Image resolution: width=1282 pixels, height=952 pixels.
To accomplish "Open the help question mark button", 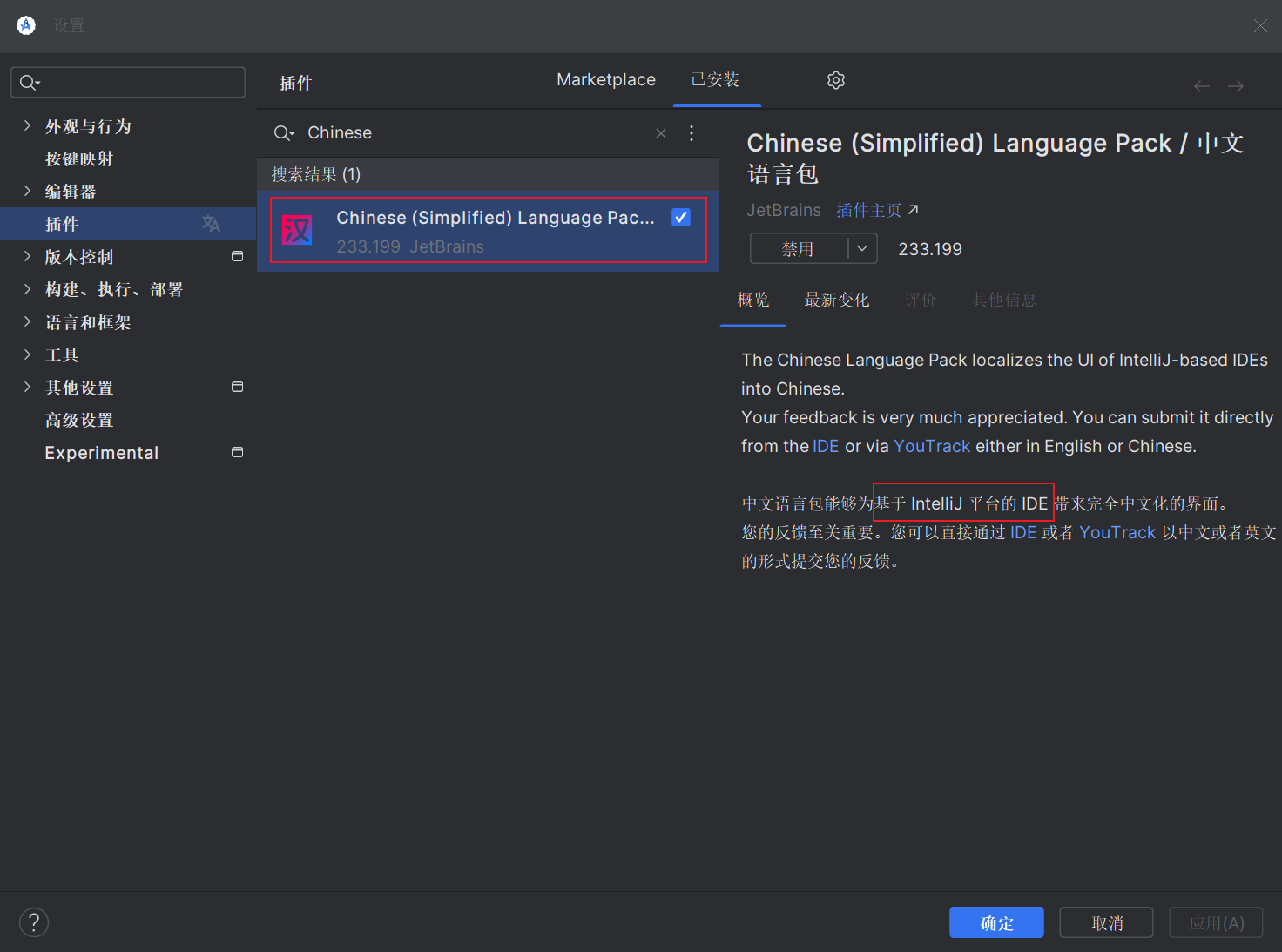I will [x=34, y=922].
